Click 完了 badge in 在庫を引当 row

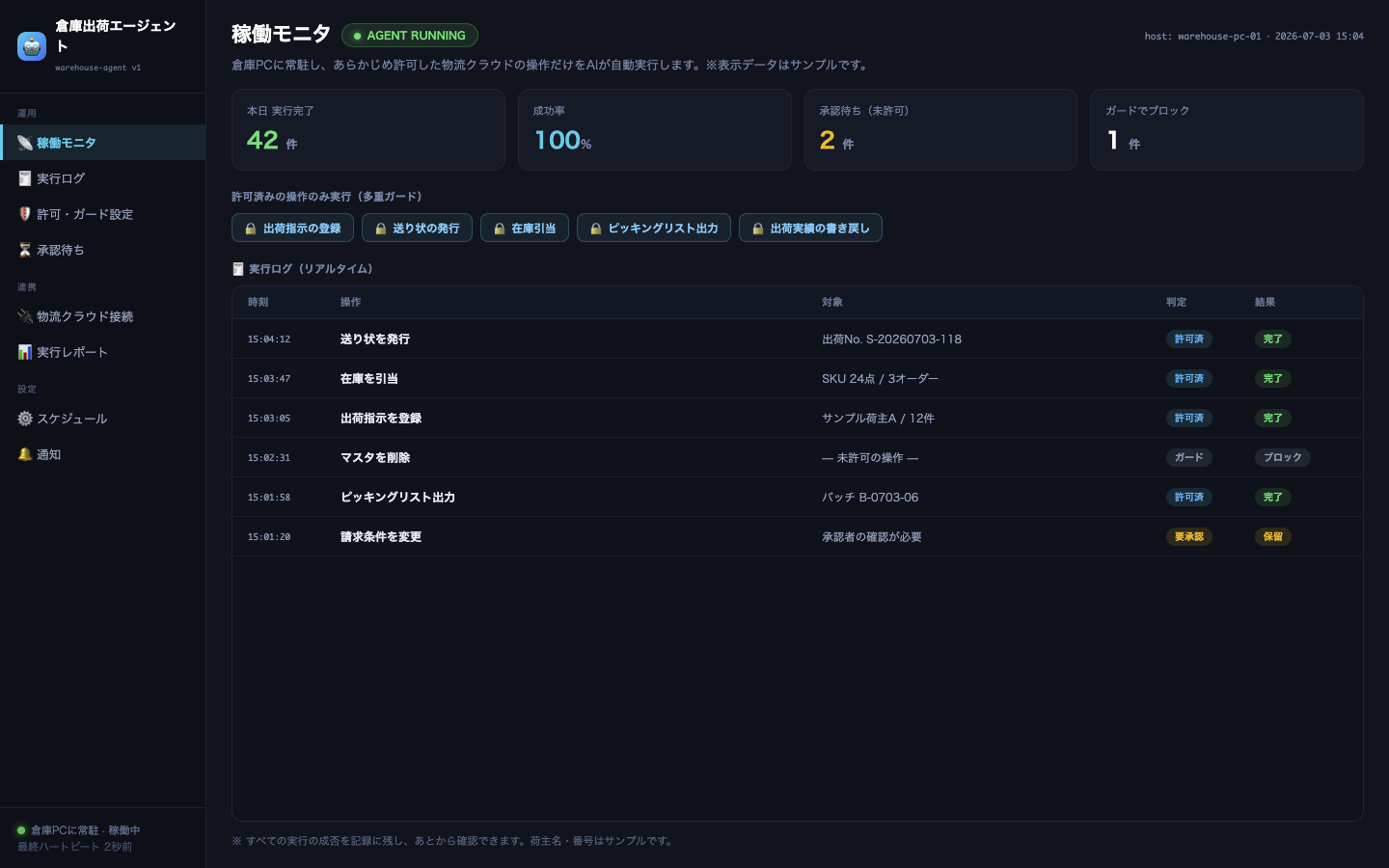[1273, 379]
